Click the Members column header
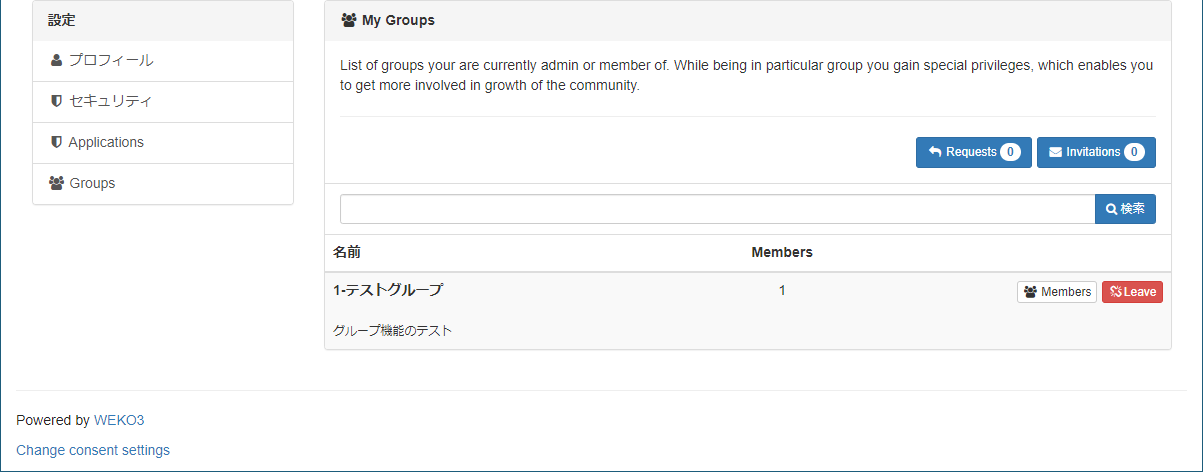The height and width of the screenshot is (472, 1203). pyautogui.click(x=782, y=252)
